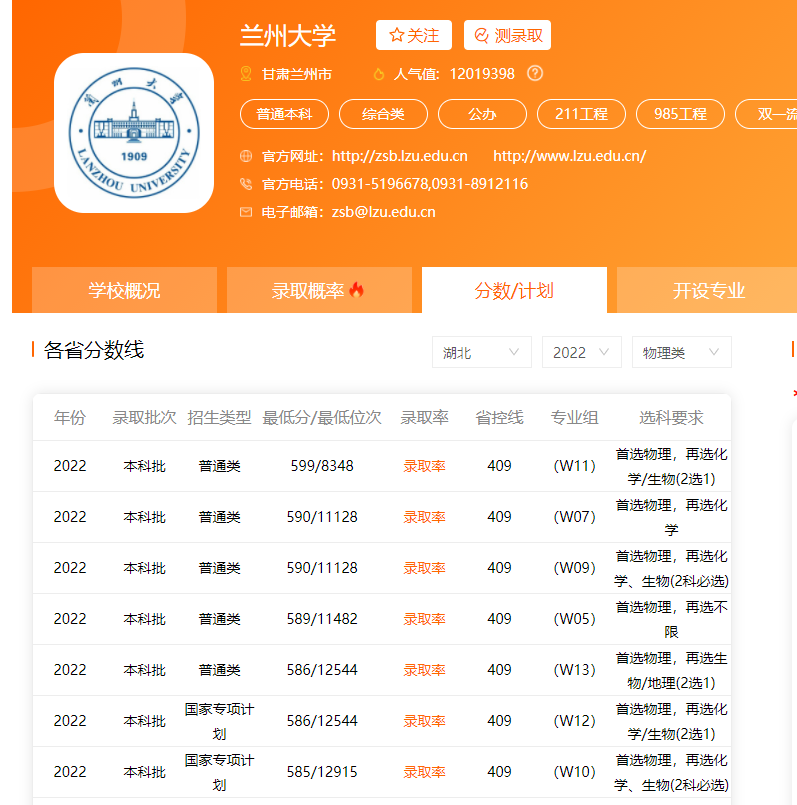Click 录取率 link in W07 row
This screenshot has height=805, width=797.
424,517
